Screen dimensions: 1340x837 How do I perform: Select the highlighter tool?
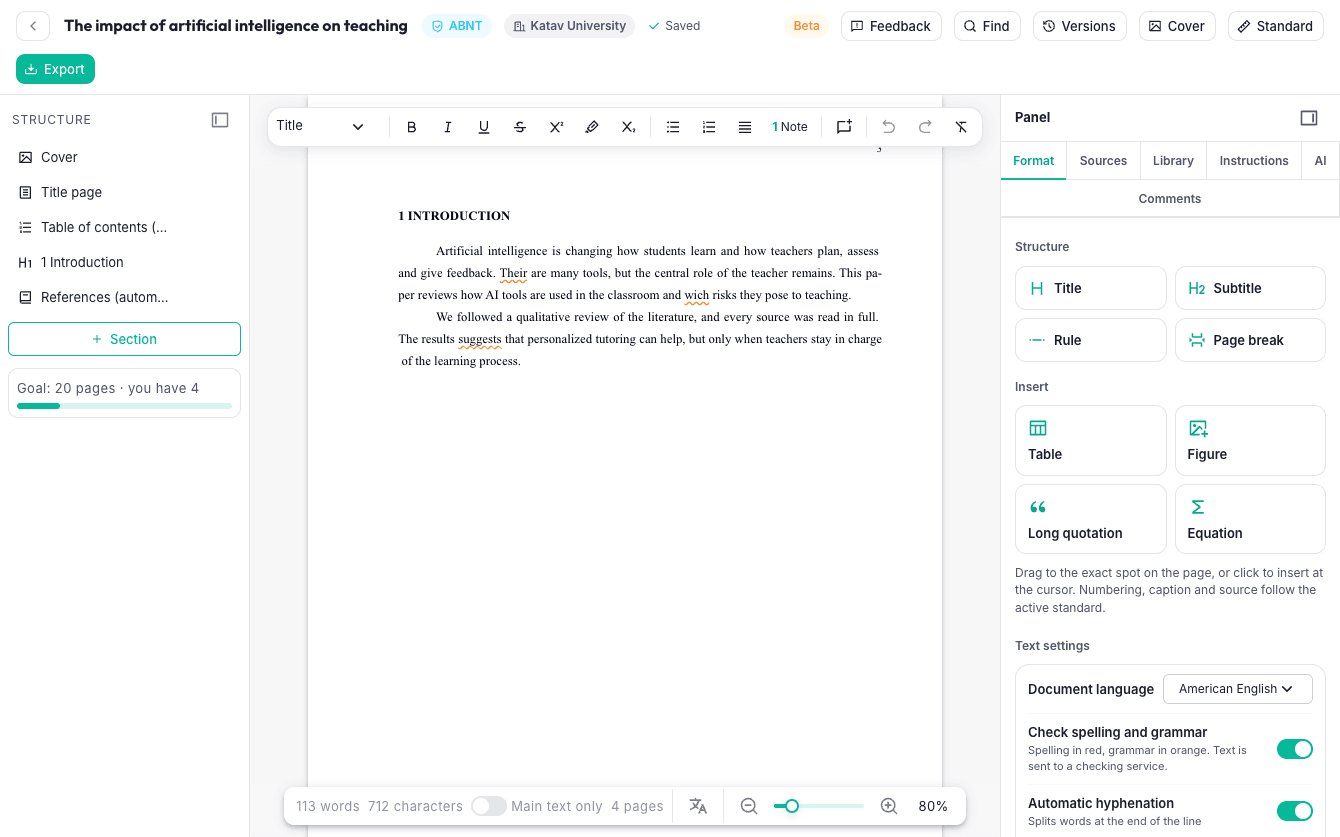[592, 127]
